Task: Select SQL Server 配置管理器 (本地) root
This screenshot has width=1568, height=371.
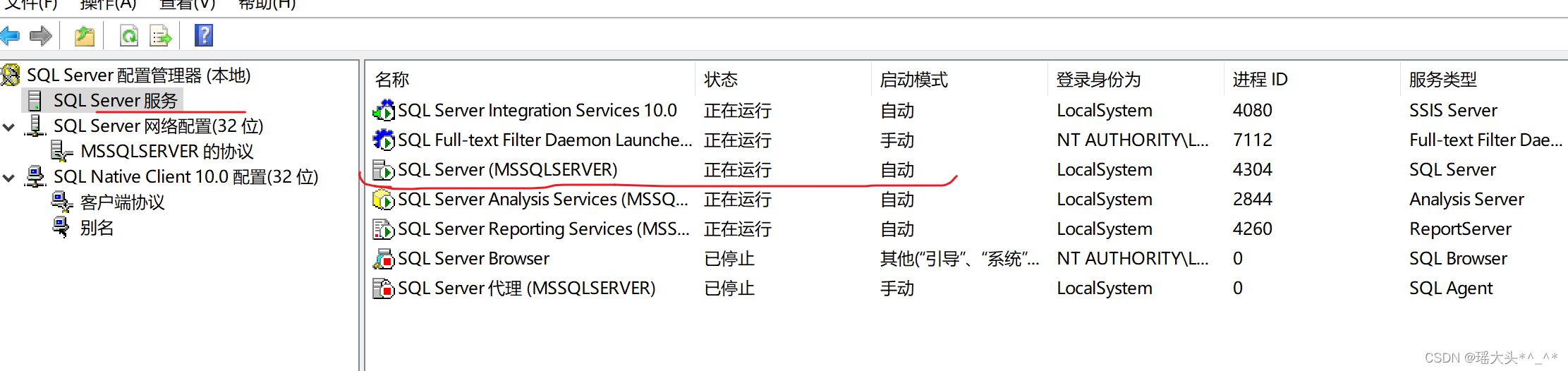Action: tap(139, 75)
